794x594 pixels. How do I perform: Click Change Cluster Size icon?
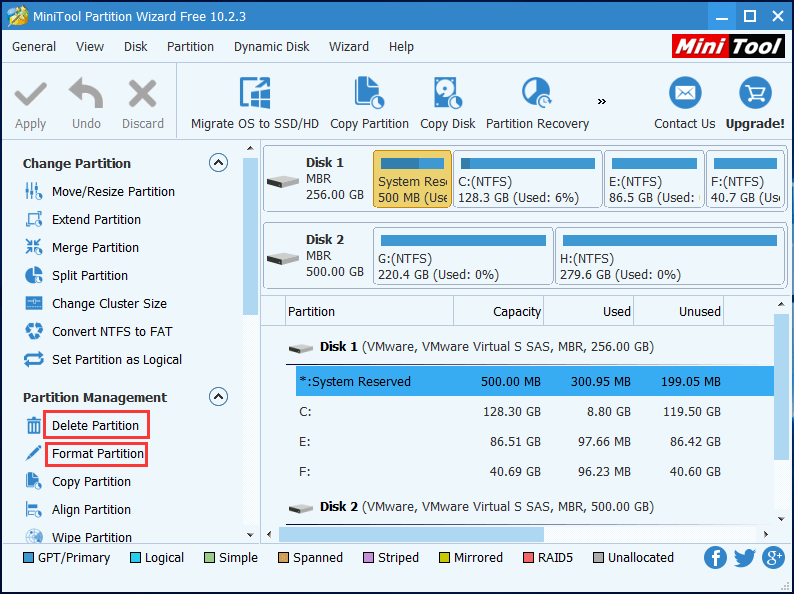click(33, 303)
